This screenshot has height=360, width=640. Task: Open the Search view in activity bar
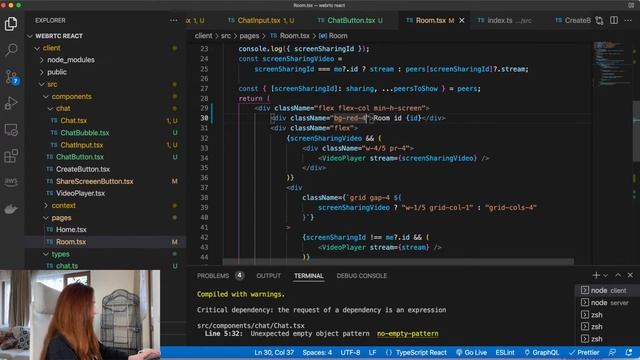pyautogui.click(x=11, y=50)
